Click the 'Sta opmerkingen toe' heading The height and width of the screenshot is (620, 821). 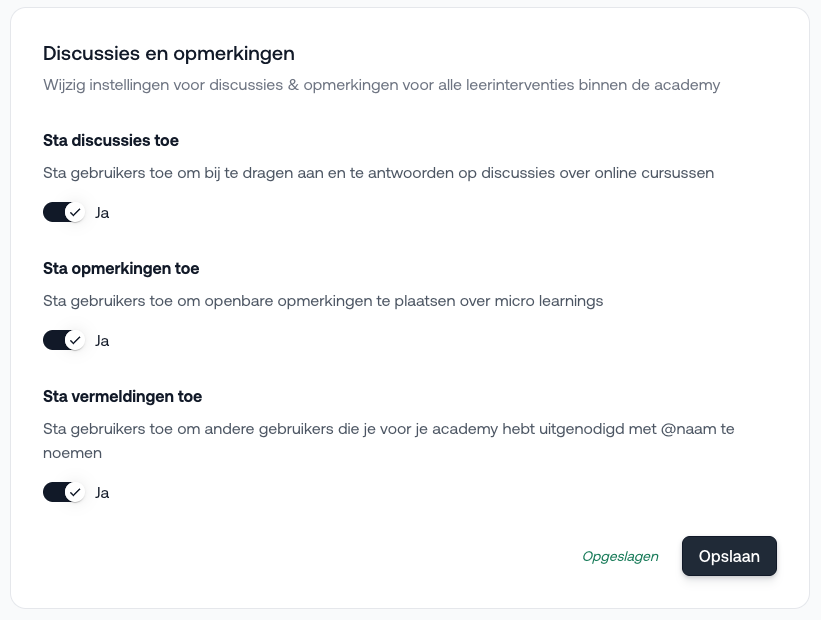tap(121, 268)
